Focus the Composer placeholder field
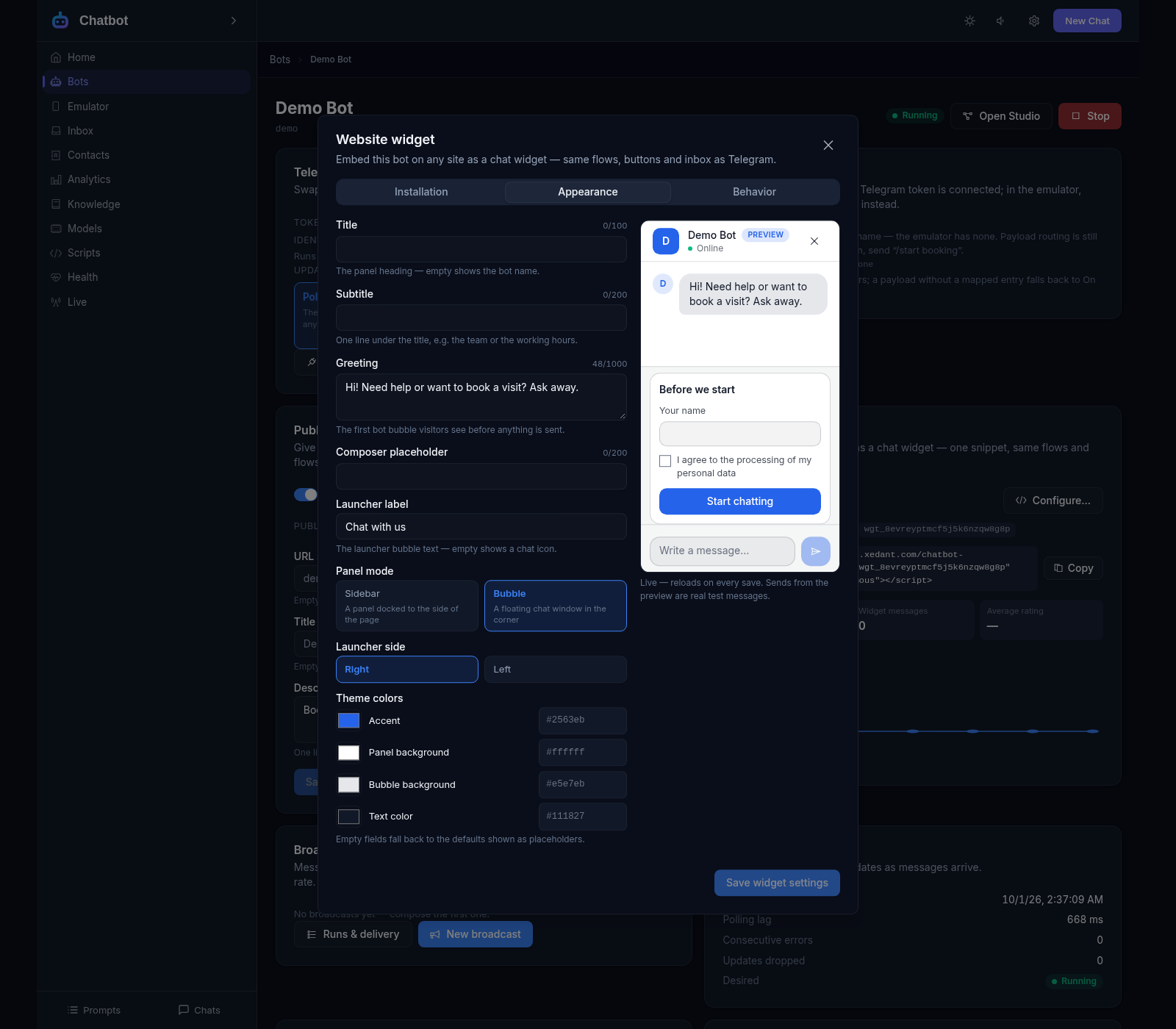1176x1029 pixels. [x=481, y=476]
